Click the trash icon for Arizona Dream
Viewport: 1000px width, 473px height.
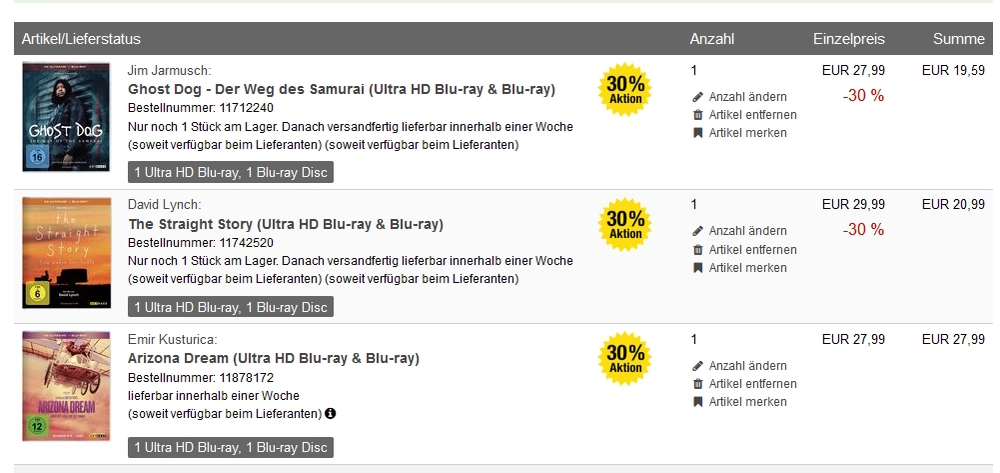(698, 384)
